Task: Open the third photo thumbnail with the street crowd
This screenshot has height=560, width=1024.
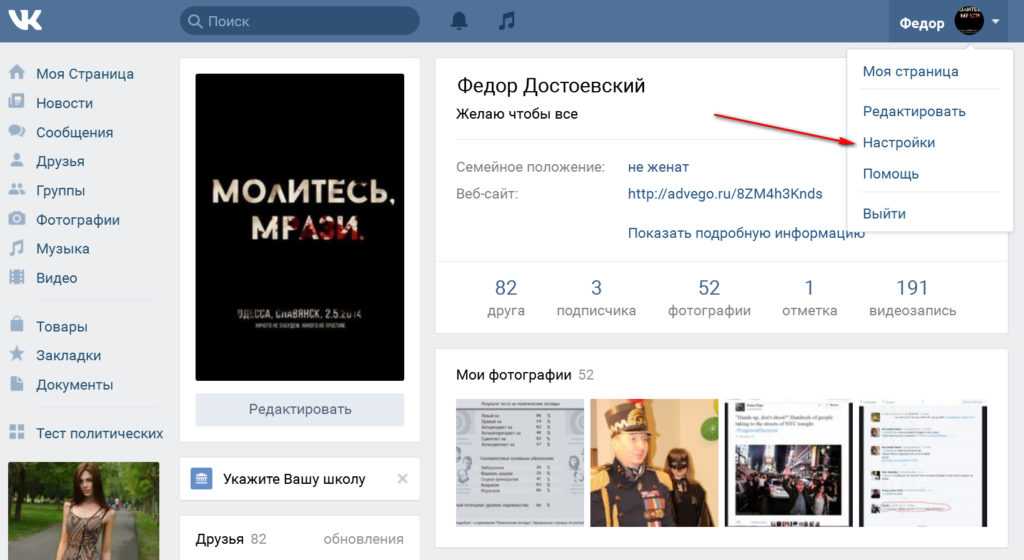Action: [x=789, y=463]
